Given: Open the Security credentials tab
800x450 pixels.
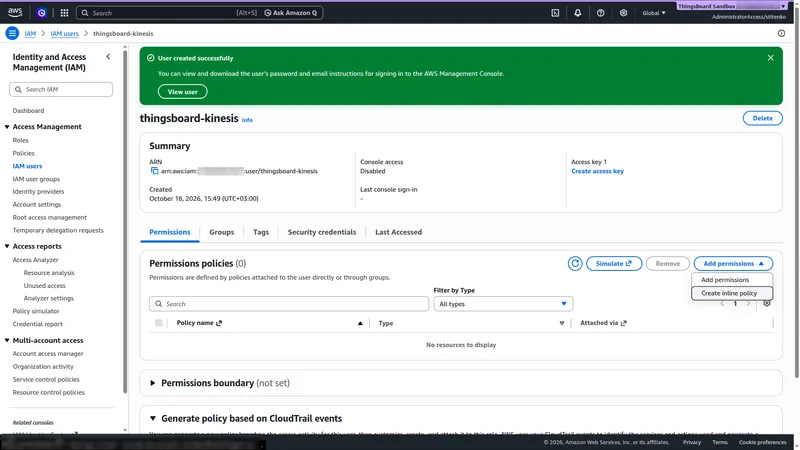Looking at the screenshot, I should tap(322, 232).
